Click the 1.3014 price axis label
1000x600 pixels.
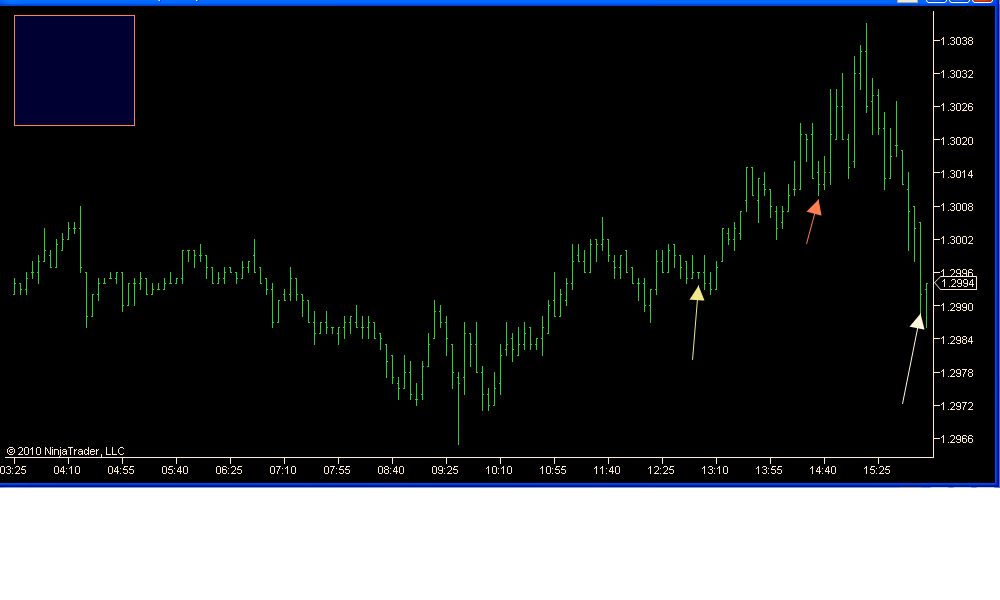click(x=957, y=174)
